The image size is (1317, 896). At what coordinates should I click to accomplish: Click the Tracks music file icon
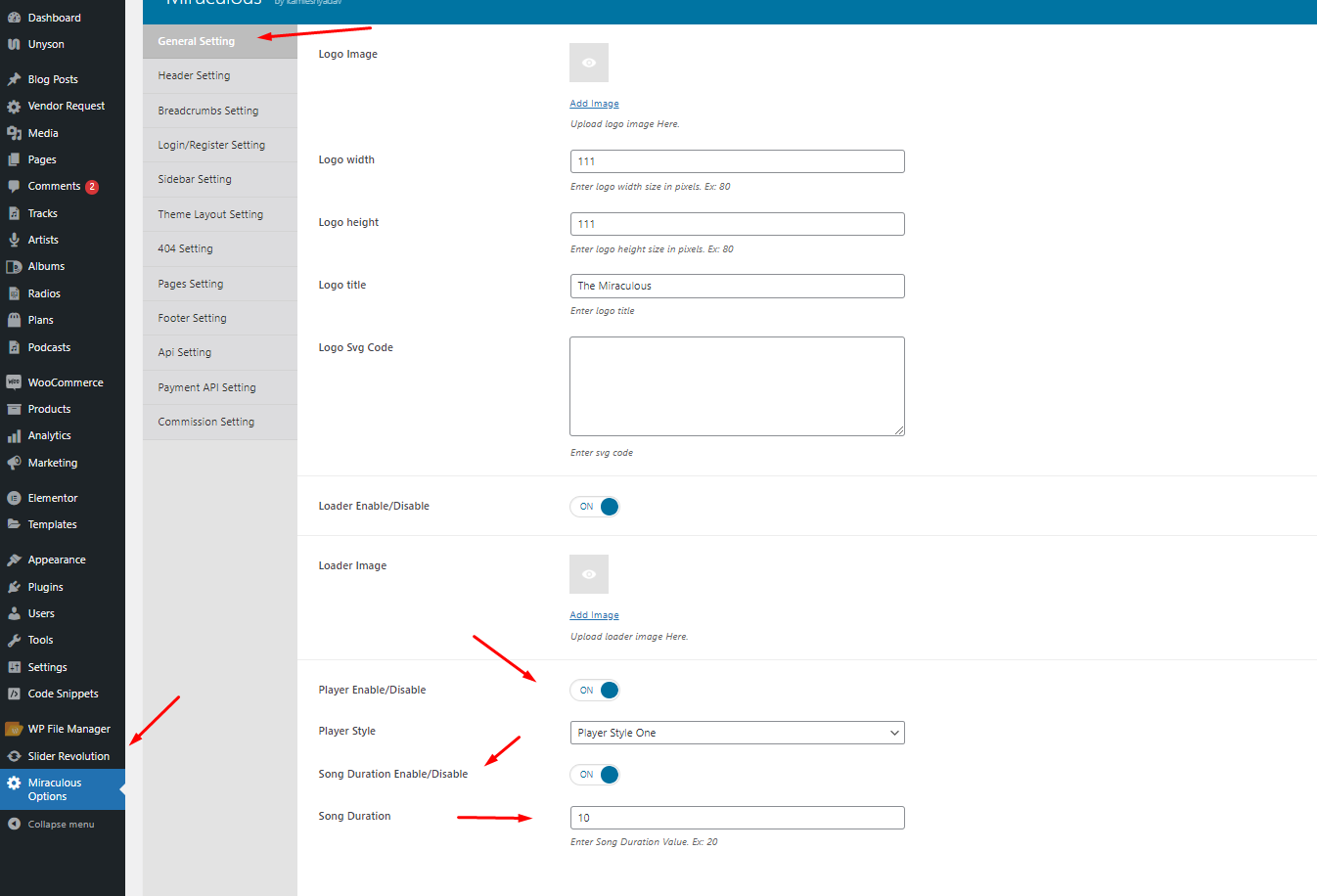coord(14,213)
